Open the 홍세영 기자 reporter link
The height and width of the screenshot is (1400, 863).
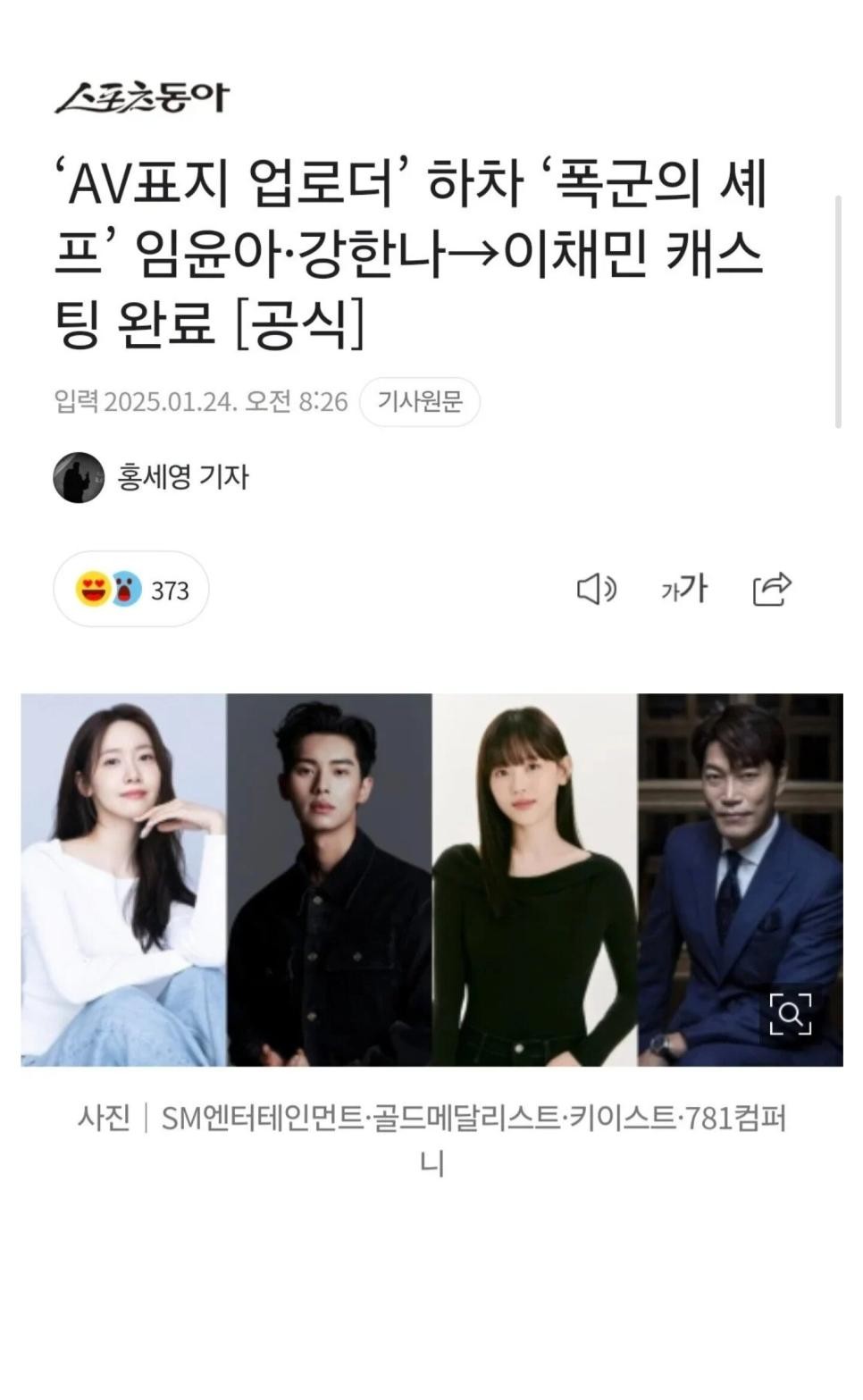183,477
